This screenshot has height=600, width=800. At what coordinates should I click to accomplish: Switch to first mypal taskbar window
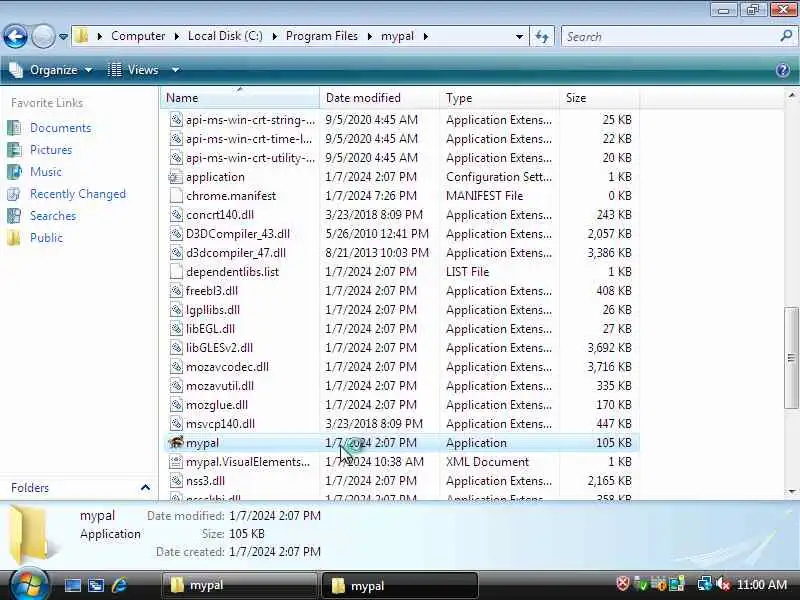click(x=239, y=585)
